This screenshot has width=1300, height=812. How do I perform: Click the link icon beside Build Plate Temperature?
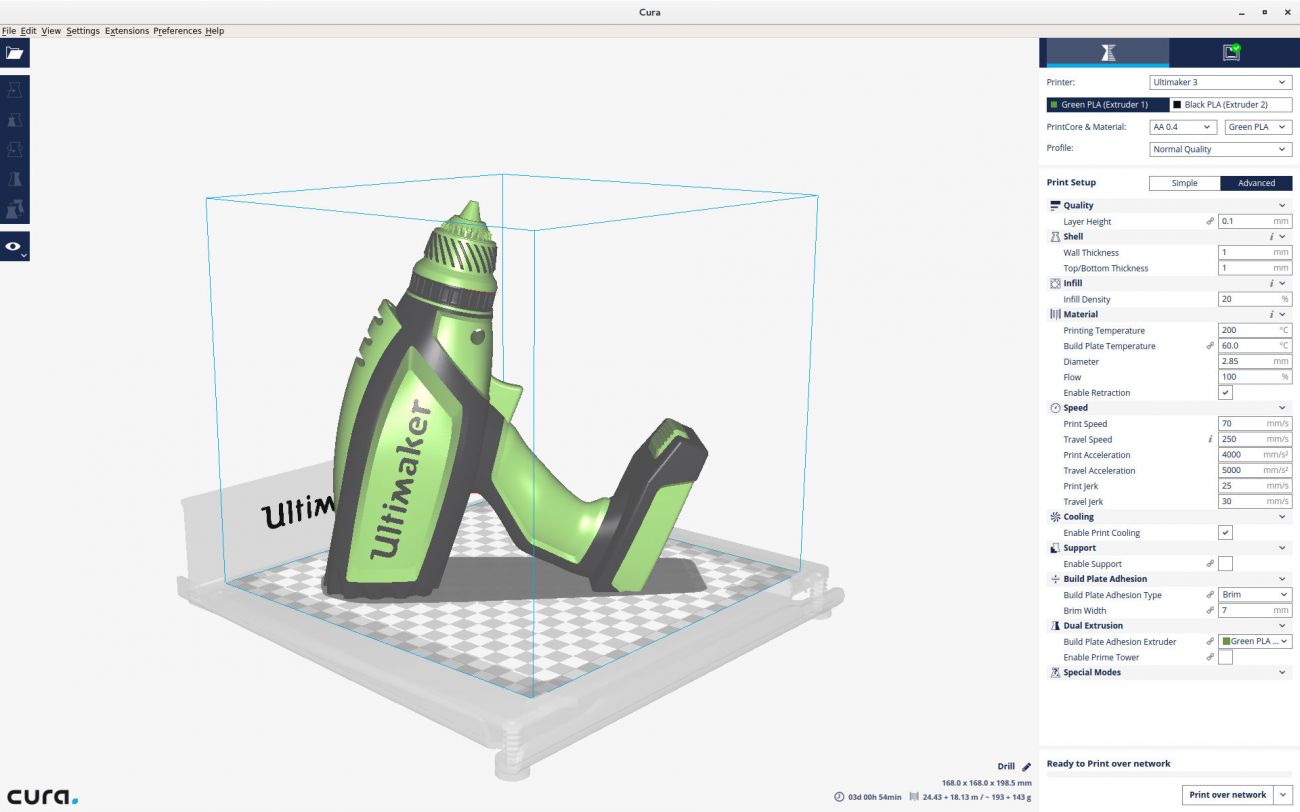(x=1210, y=346)
